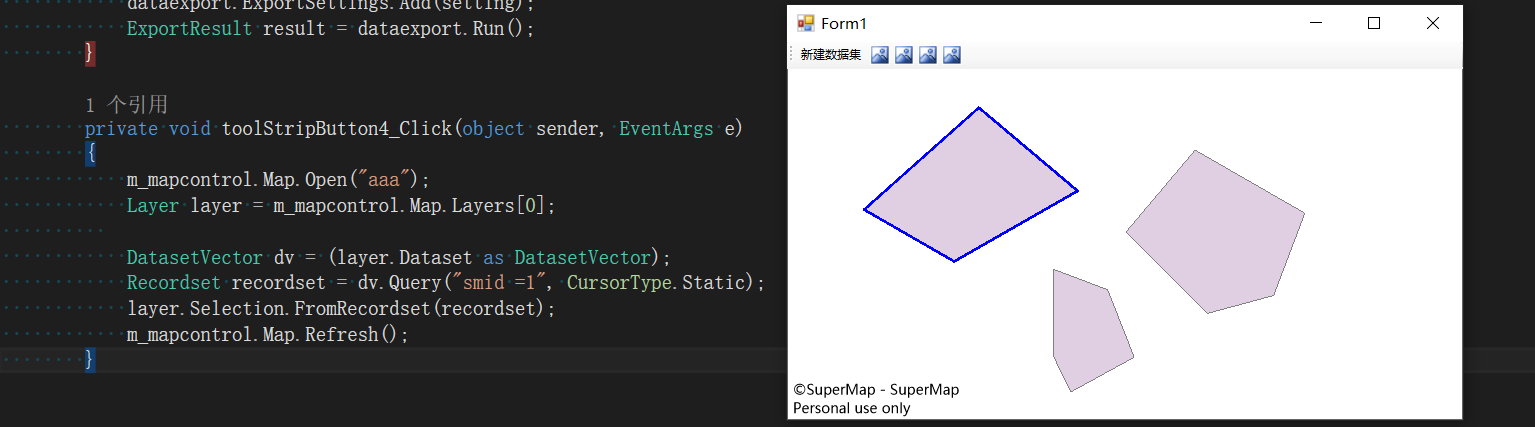Click the "void" keyword in the method signature
1535x427 pixels.
pyautogui.click(x=190, y=129)
